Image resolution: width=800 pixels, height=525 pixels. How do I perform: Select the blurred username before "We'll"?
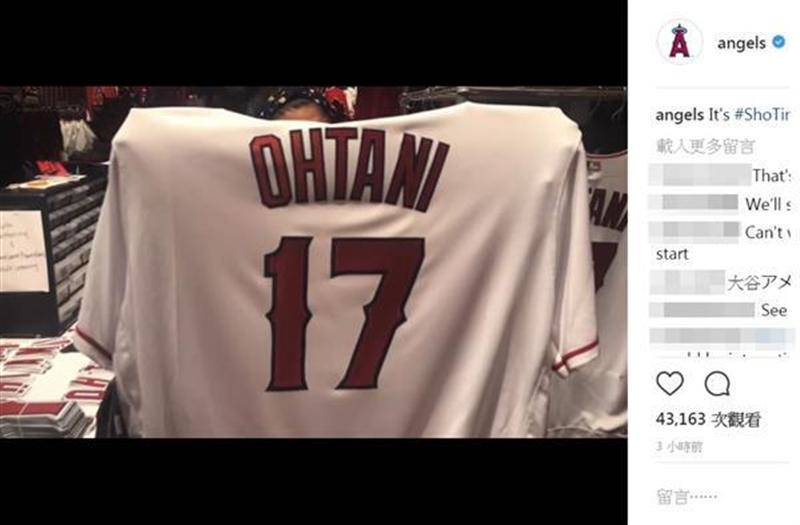693,203
